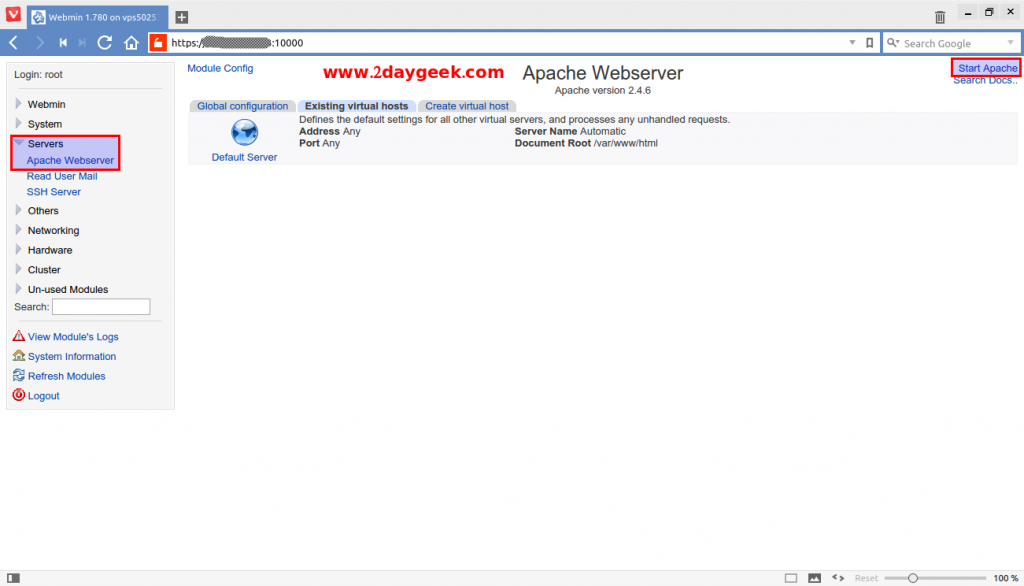Adjust the page zoom slider
This screenshot has height=586, width=1024.
click(912, 577)
